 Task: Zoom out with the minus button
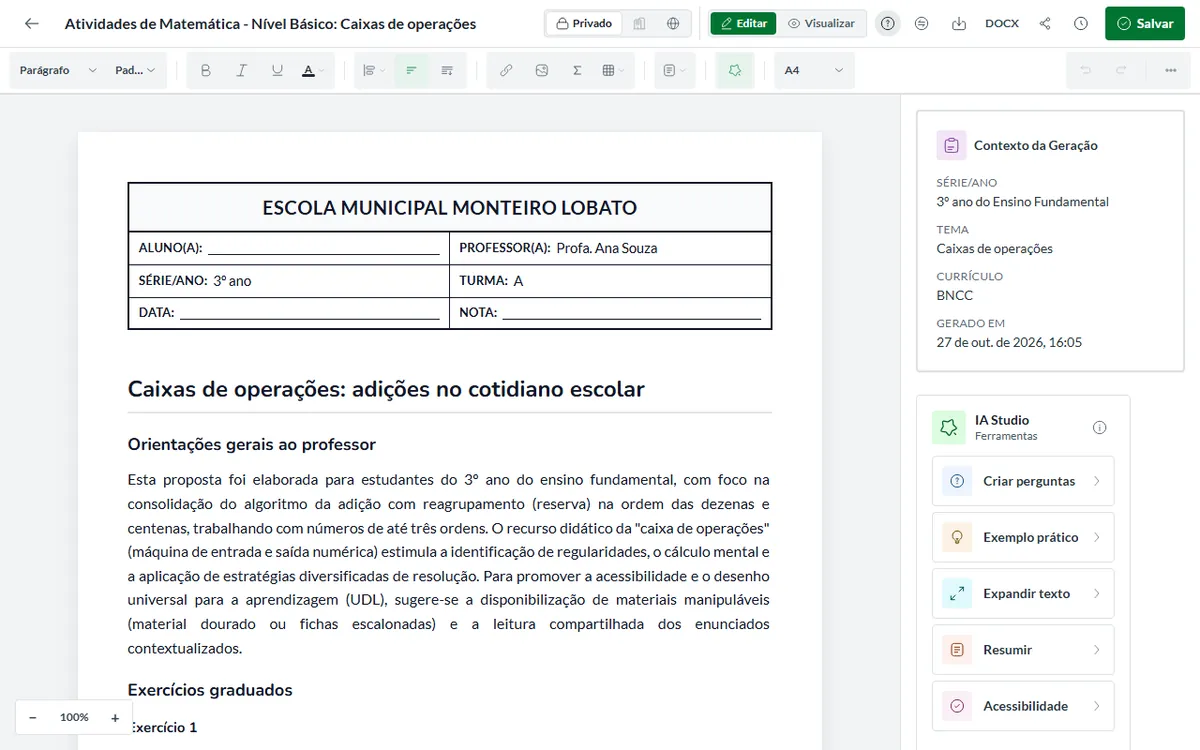[33, 717]
